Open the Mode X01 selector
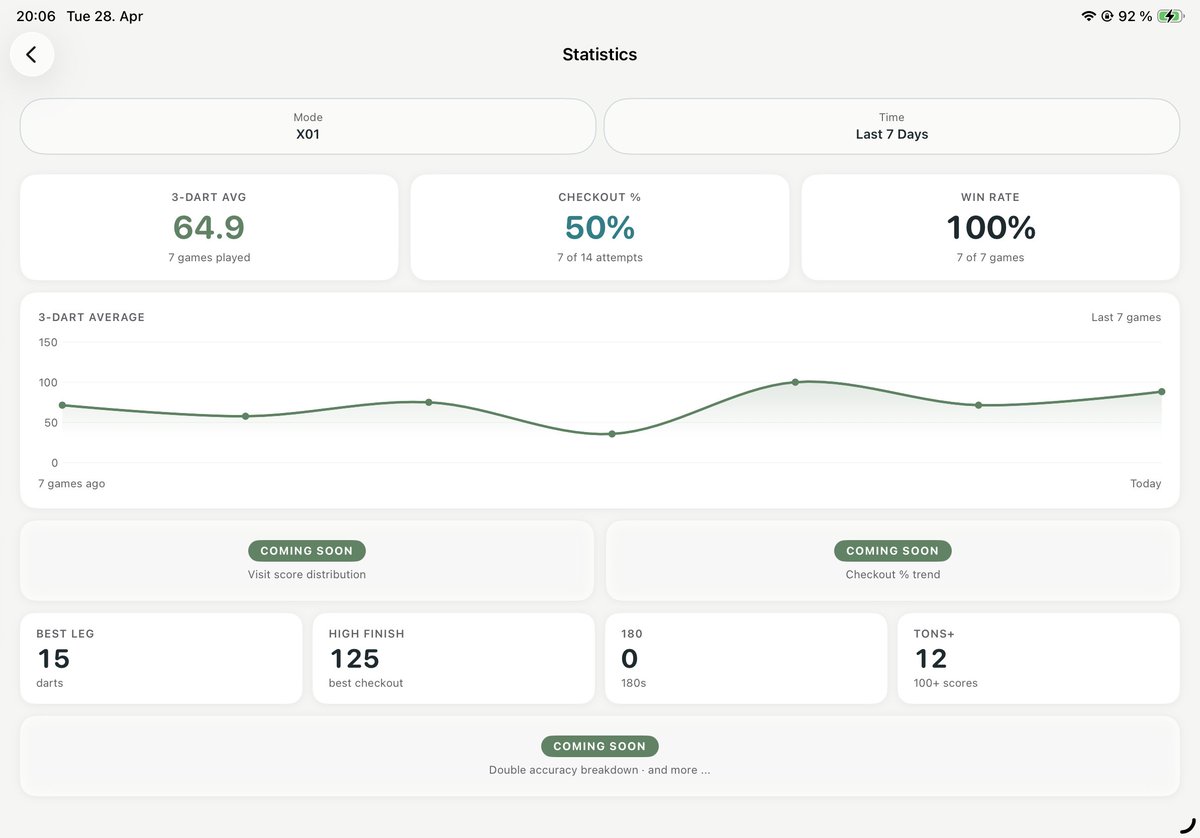Viewport: 1200px width, 838px height. click(x=308, y=126)
